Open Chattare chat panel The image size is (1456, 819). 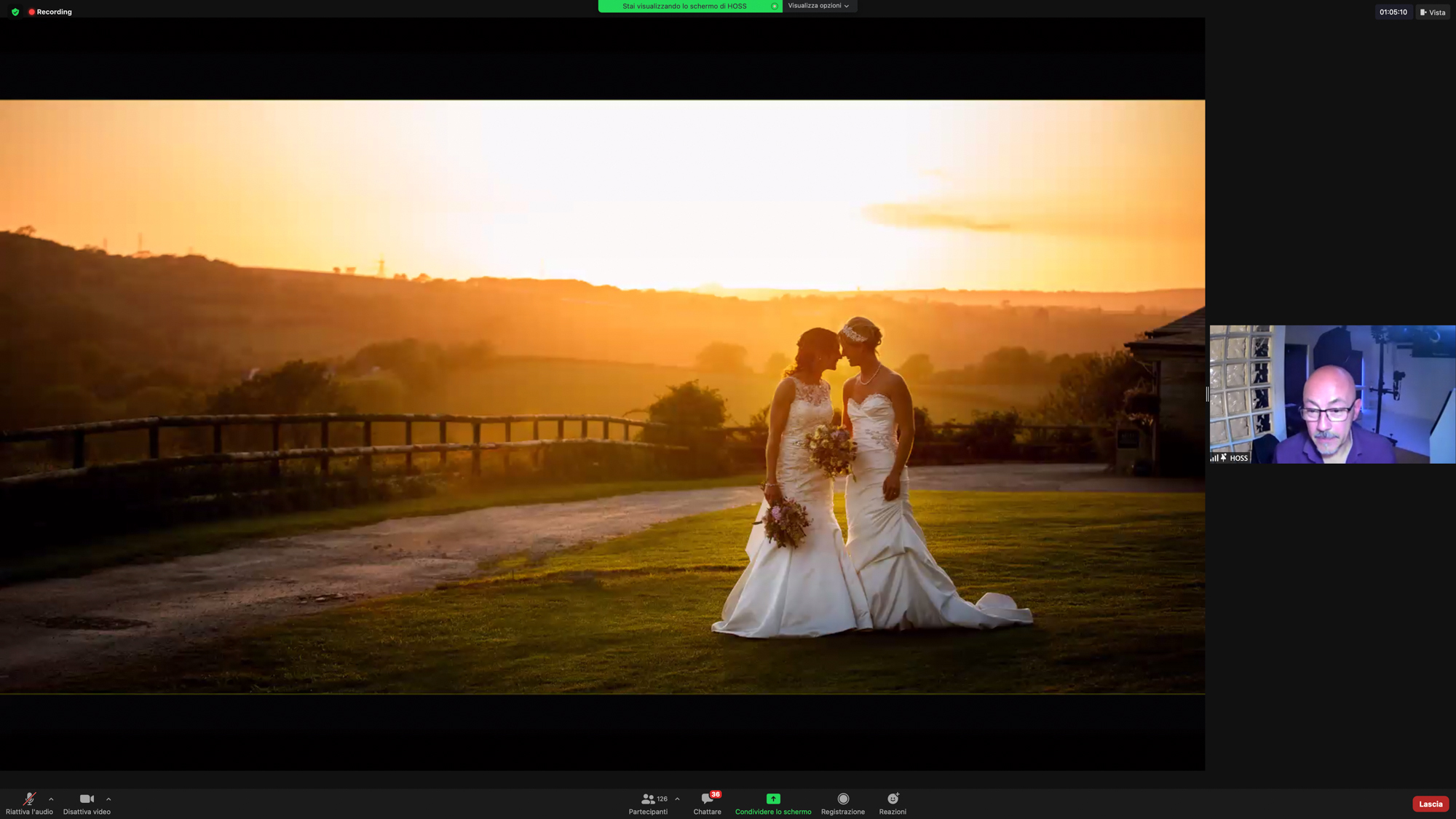tap(707, 804)
